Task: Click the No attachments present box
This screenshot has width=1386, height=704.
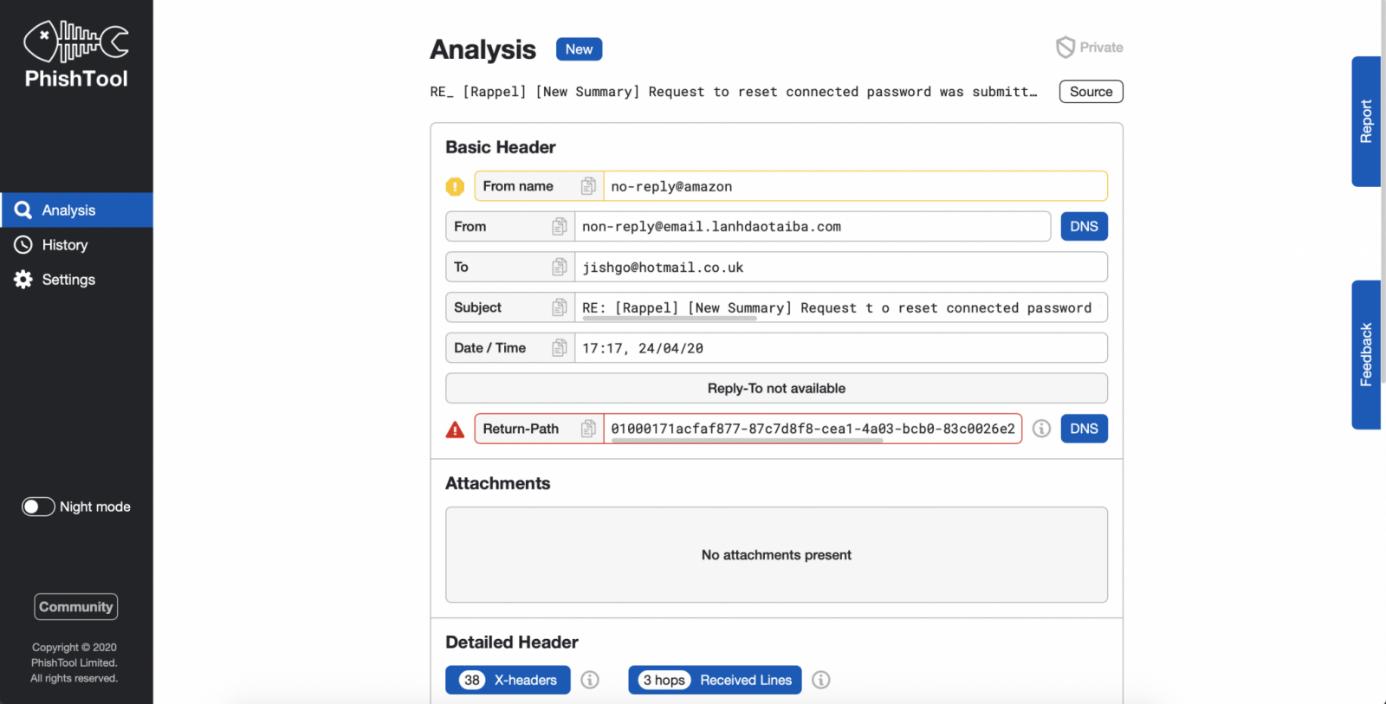Action: coord(776,555)
